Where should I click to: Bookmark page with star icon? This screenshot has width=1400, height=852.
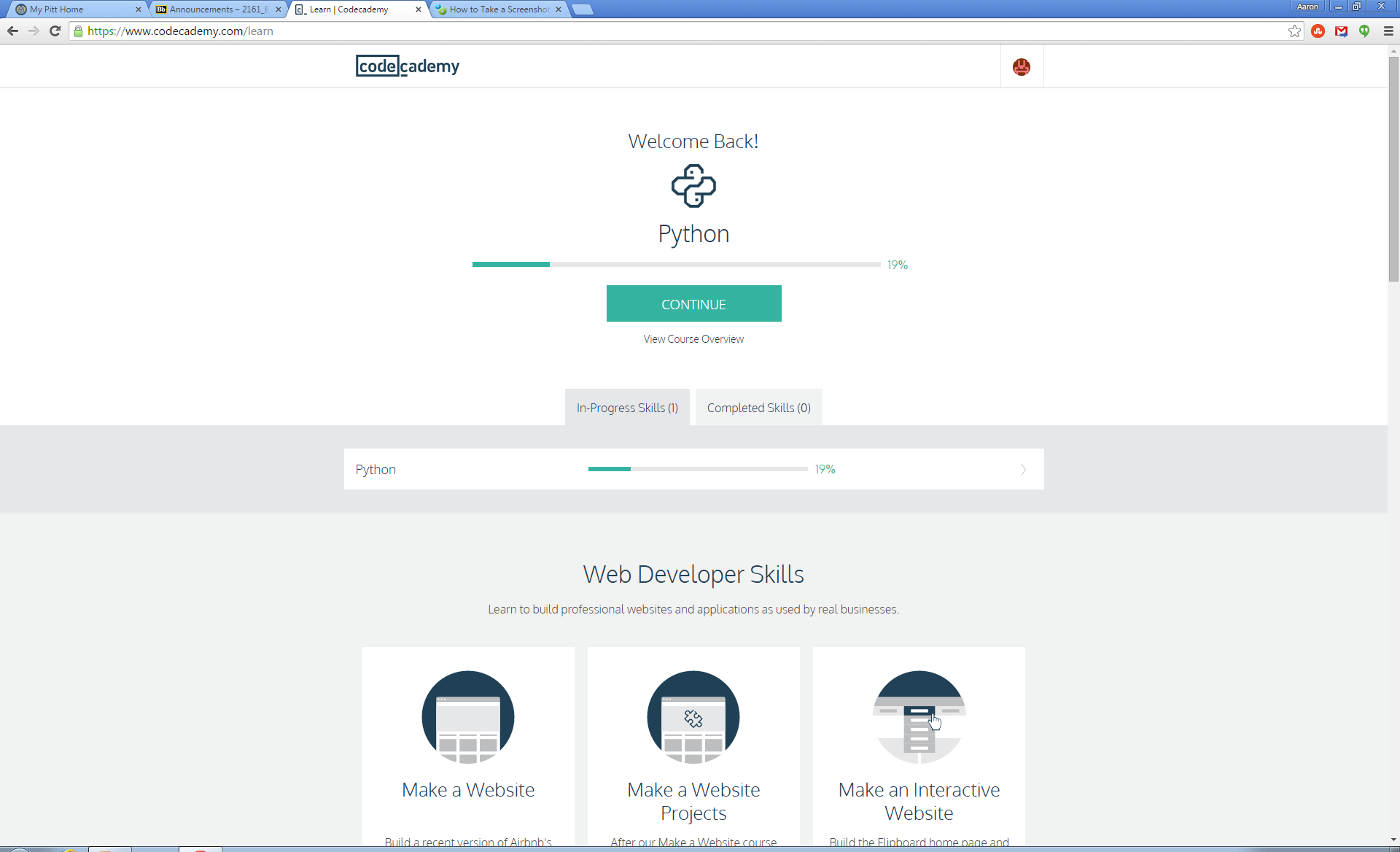point(1294,31)
